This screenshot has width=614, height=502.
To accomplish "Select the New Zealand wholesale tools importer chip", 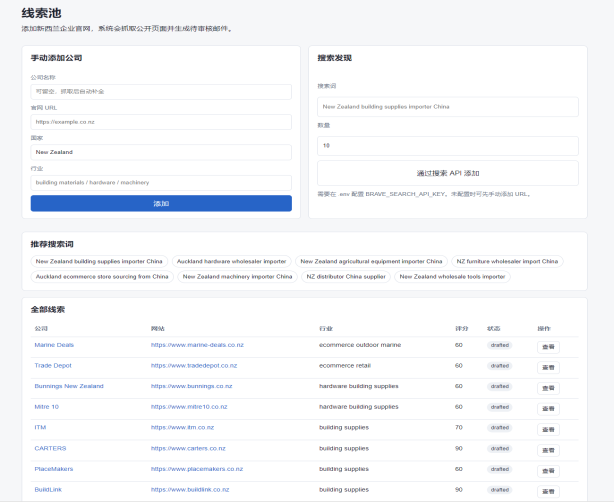I will pos(452,276).
